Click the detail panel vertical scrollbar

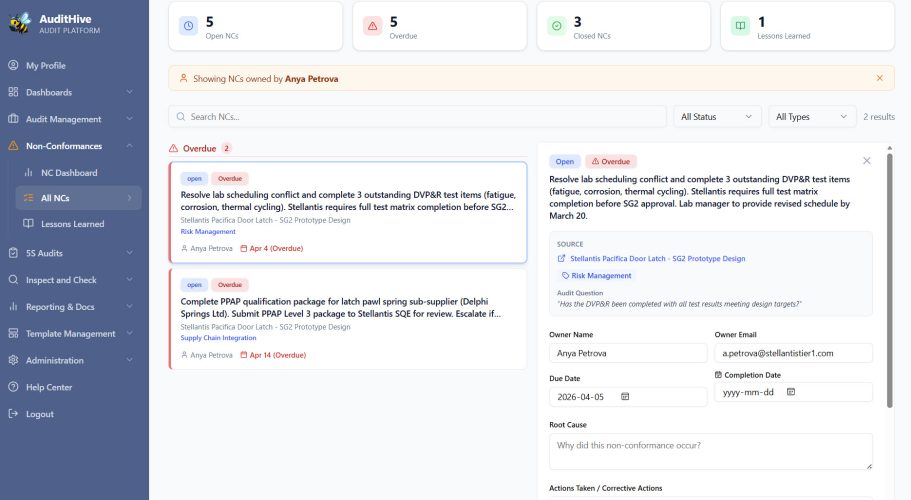click(889, 280)
